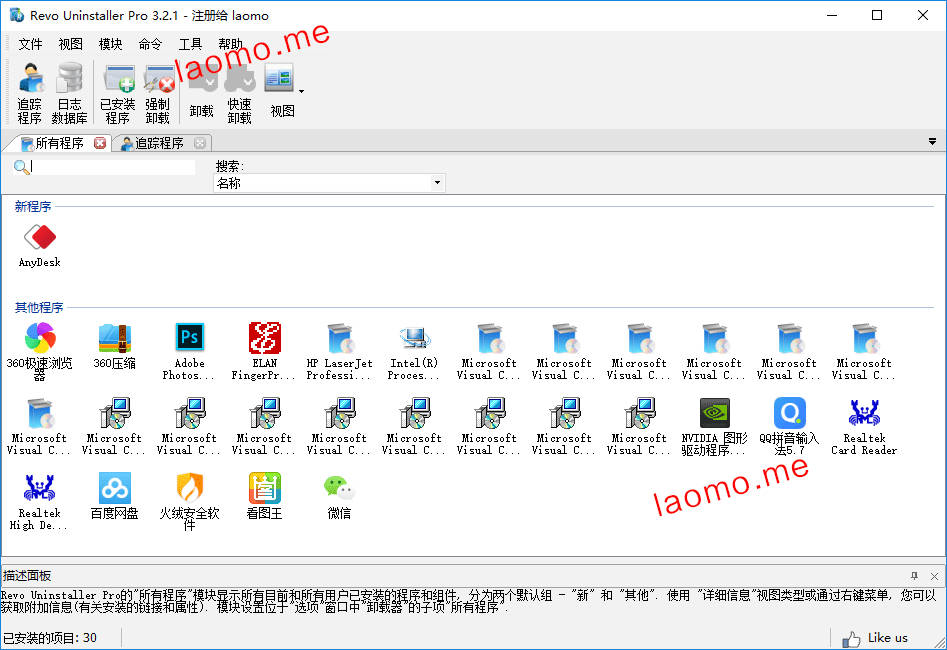Select the Intel(R) Processor entry
Viewport: 947px width, 650px height.
[x=414, y=351]
